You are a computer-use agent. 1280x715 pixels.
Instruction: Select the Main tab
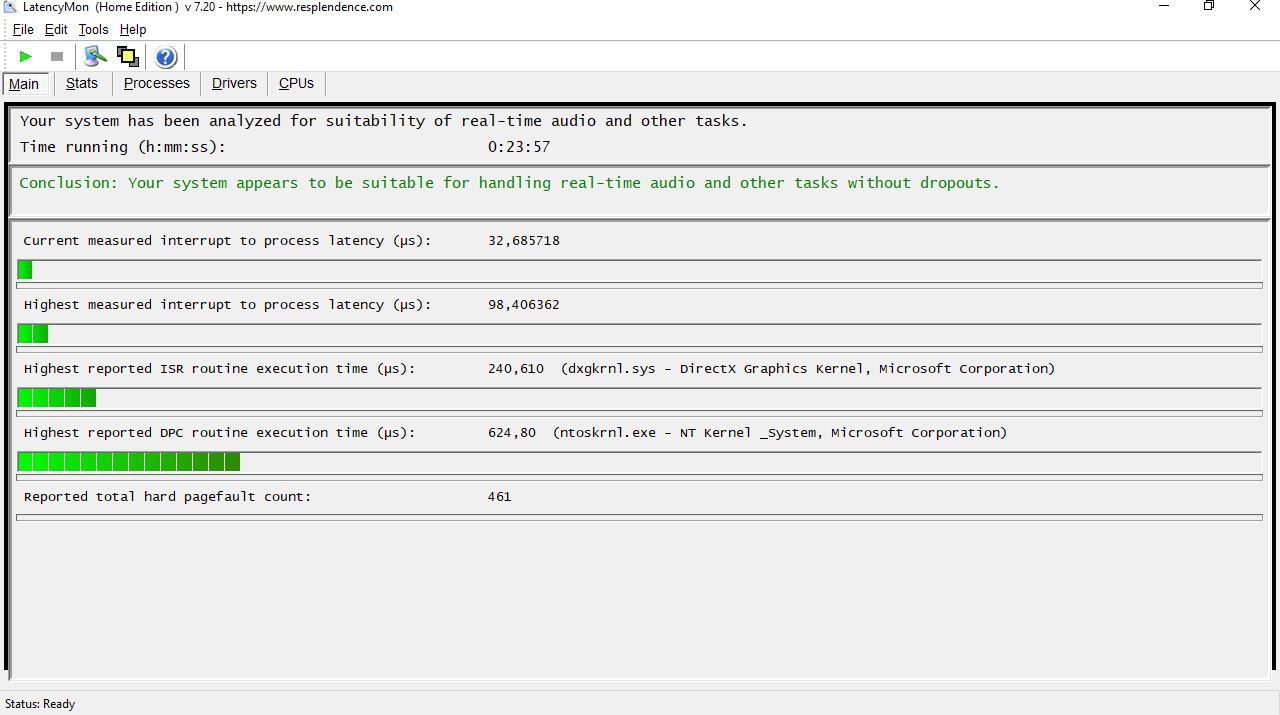(x=24, y=84)
